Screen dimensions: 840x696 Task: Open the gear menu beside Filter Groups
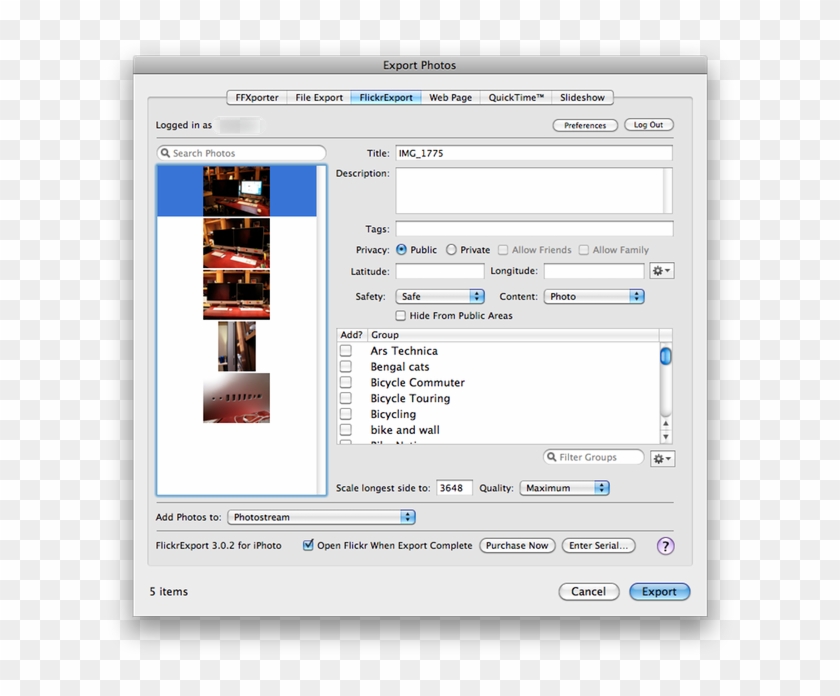[661, 457]
